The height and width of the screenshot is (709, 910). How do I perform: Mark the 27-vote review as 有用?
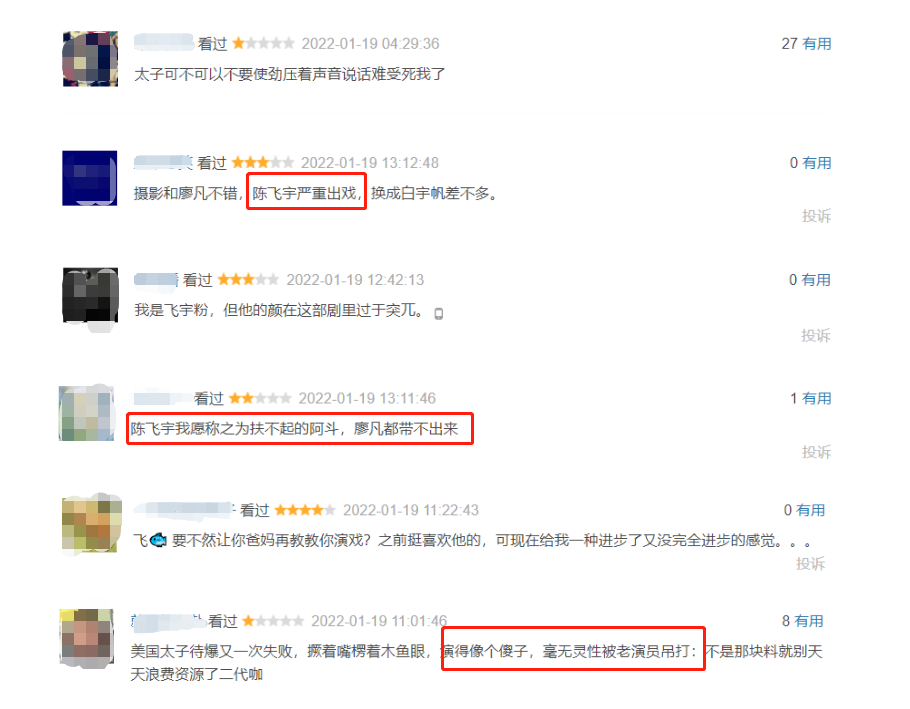pyautogui.click(x=817, y=44)
